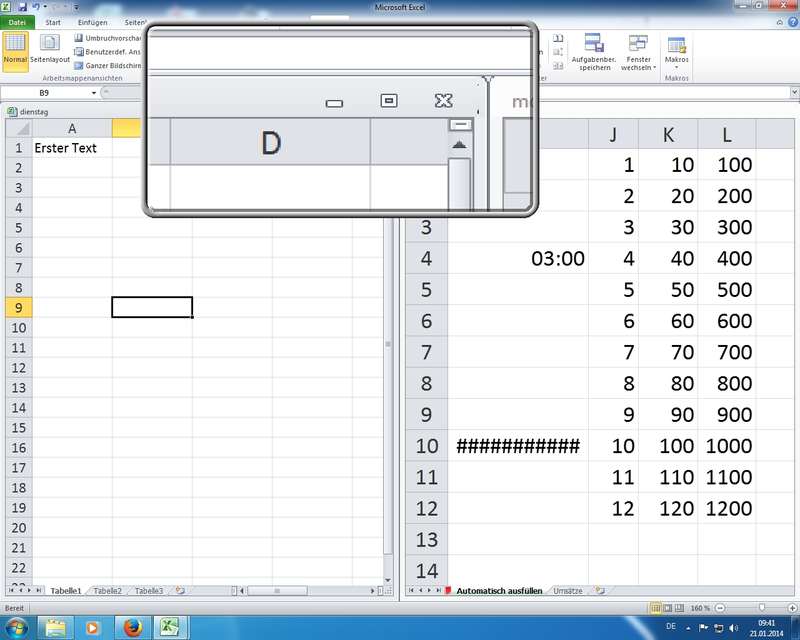Switch to Tabelle2 sheet tab

[108, 590]
